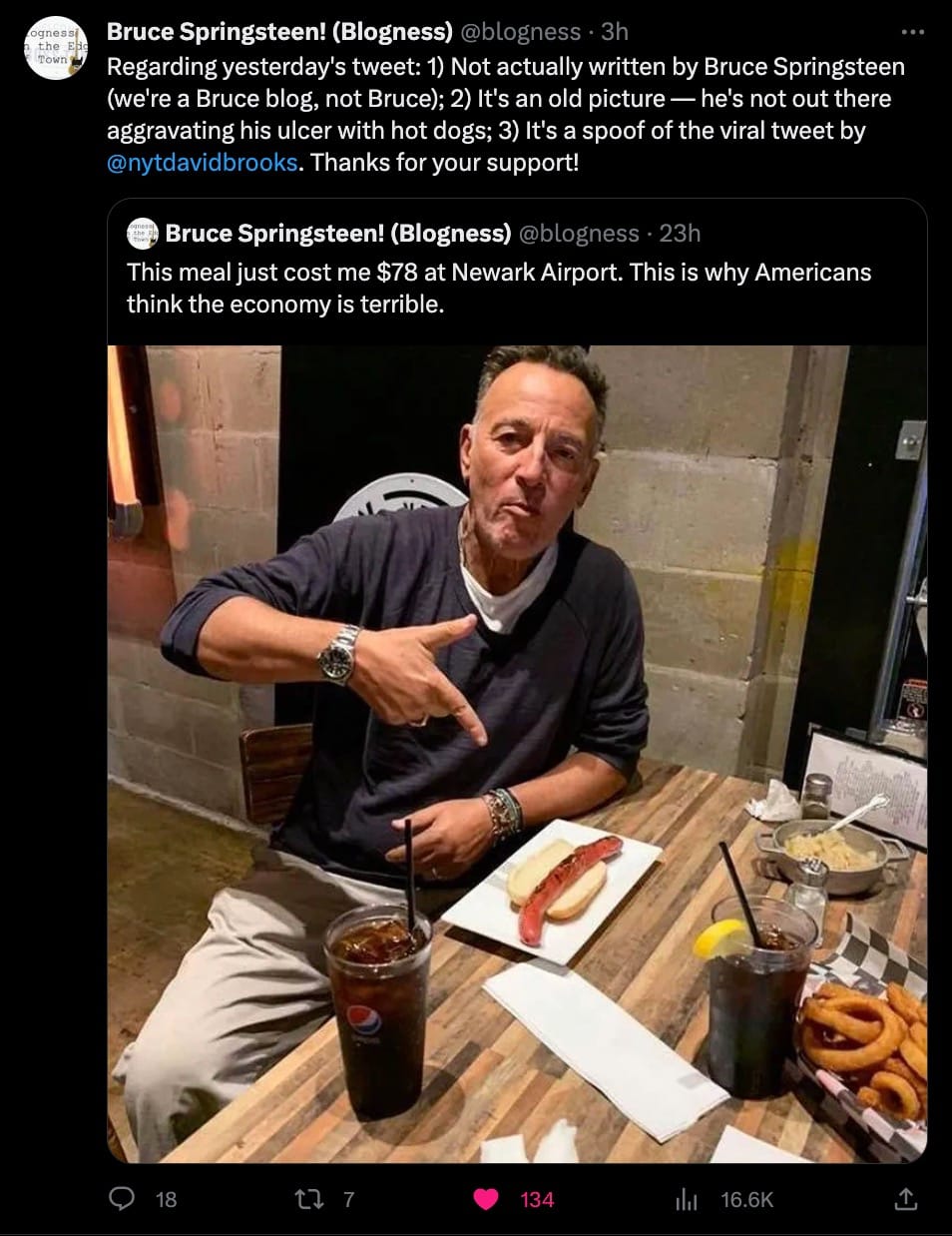Click the @blogness handle in the top tweet
The image size is (952, 1236).
pyautogui.click(x=519, y=32)
